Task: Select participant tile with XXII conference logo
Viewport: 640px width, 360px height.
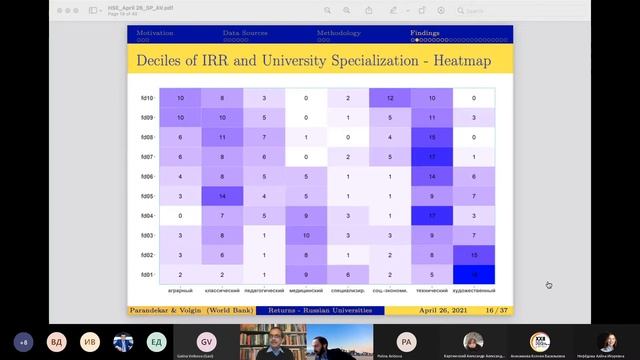Action: [540, 342]
